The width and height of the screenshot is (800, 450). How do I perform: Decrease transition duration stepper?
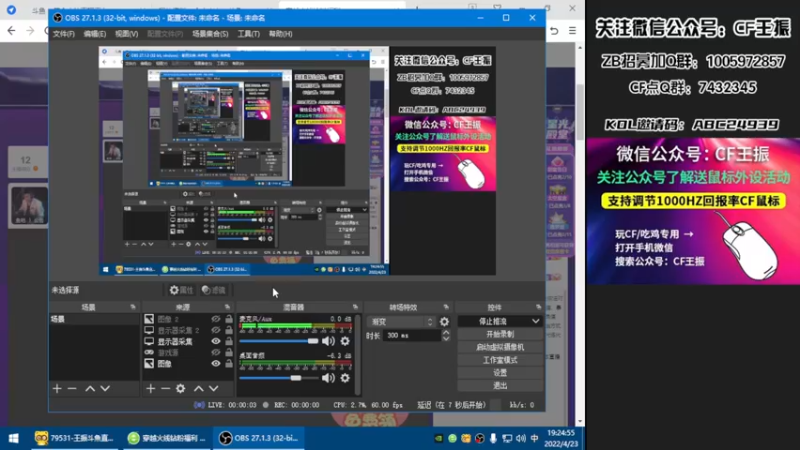[446, 338]
